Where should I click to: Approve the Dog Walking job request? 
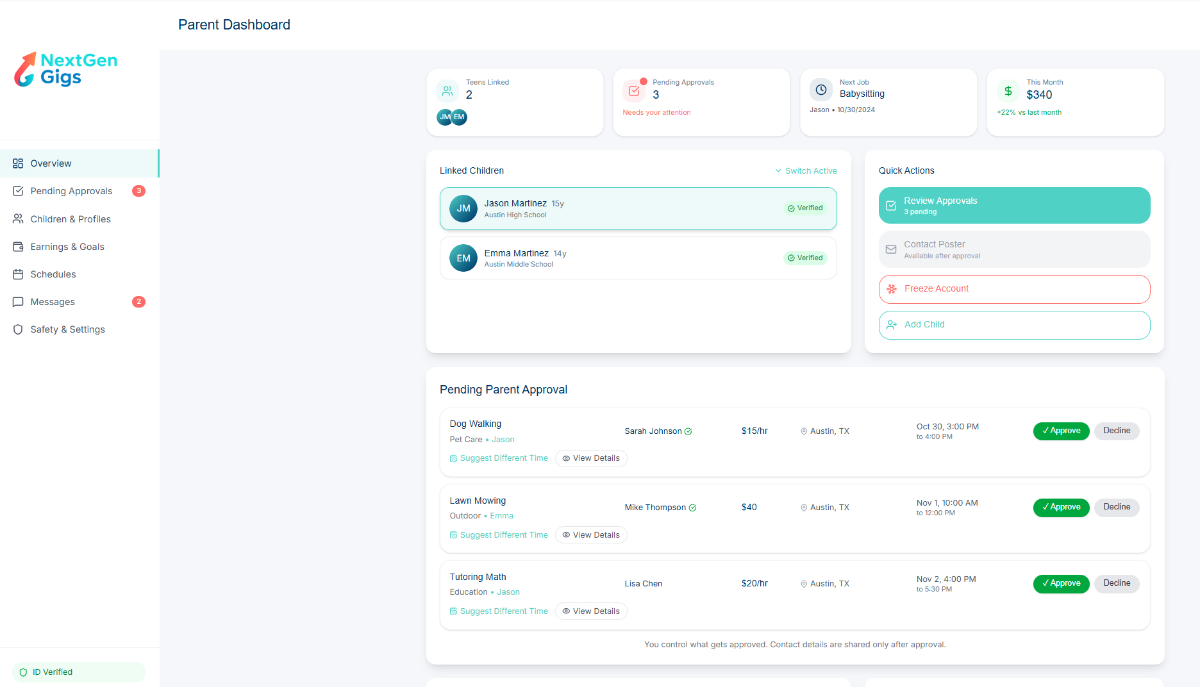click(x=1061, y=430)
